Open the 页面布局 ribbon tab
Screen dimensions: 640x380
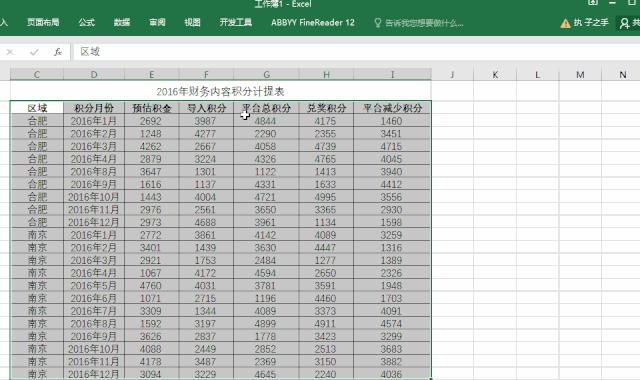[x=43, y=22]
